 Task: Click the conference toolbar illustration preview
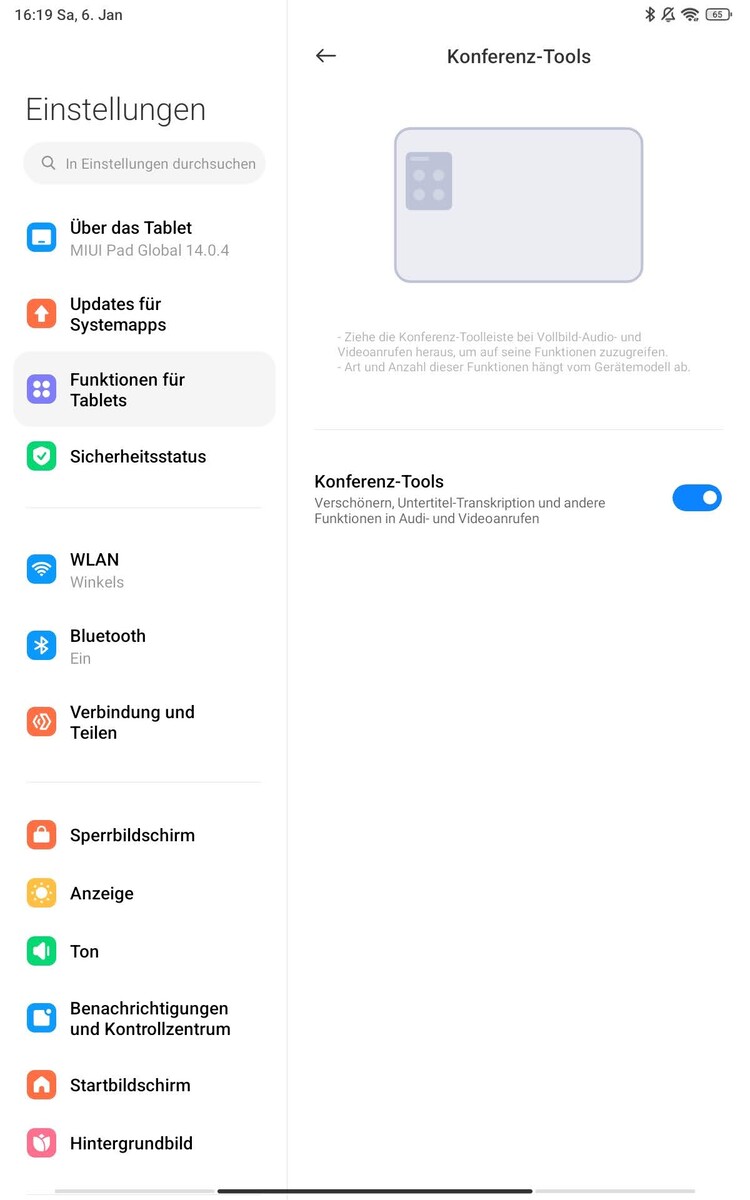[x=518, y=205]
